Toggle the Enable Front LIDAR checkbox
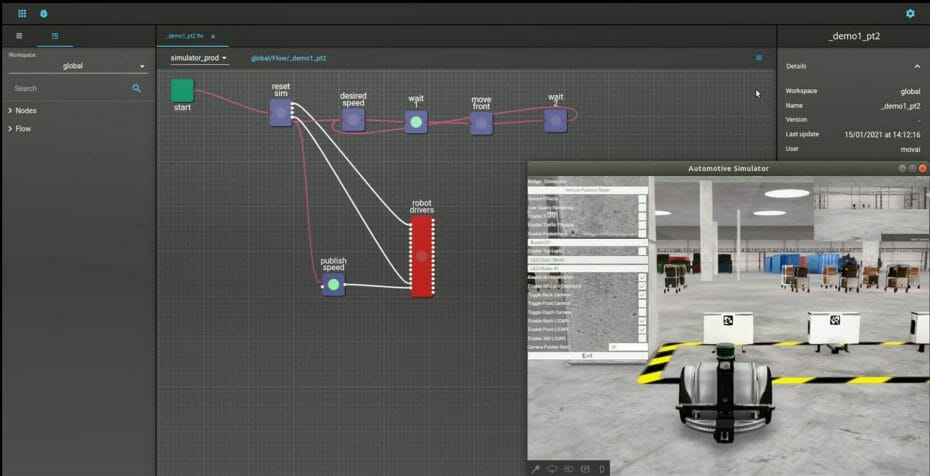Viewport: 930px width, 476px height. click(642, 329)
